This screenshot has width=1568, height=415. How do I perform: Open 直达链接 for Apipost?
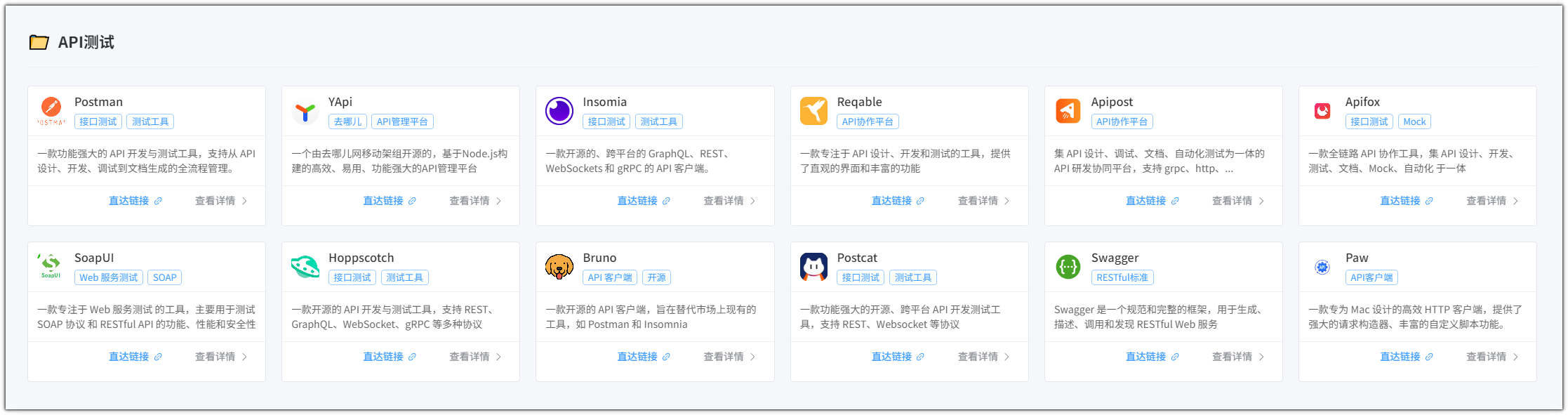pos(1152,201)
